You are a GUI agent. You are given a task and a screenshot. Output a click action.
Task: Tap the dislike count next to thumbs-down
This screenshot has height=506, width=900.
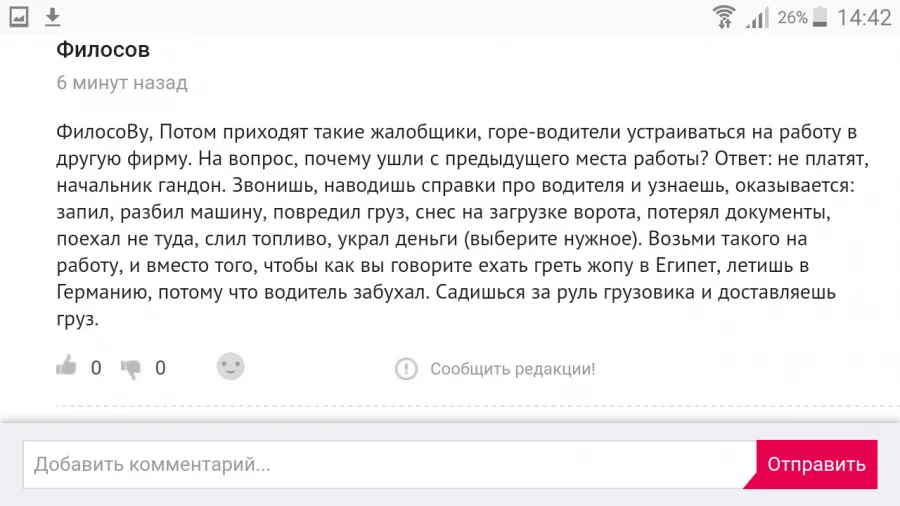(160, 368)
